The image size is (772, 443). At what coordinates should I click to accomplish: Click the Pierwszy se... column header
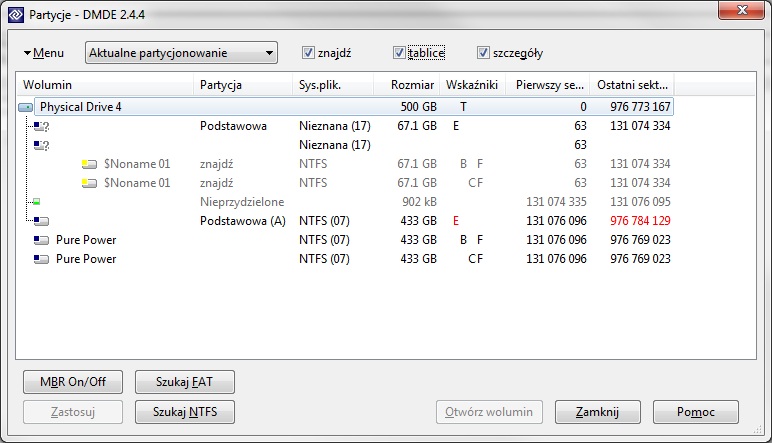click(x=548, y=85)
